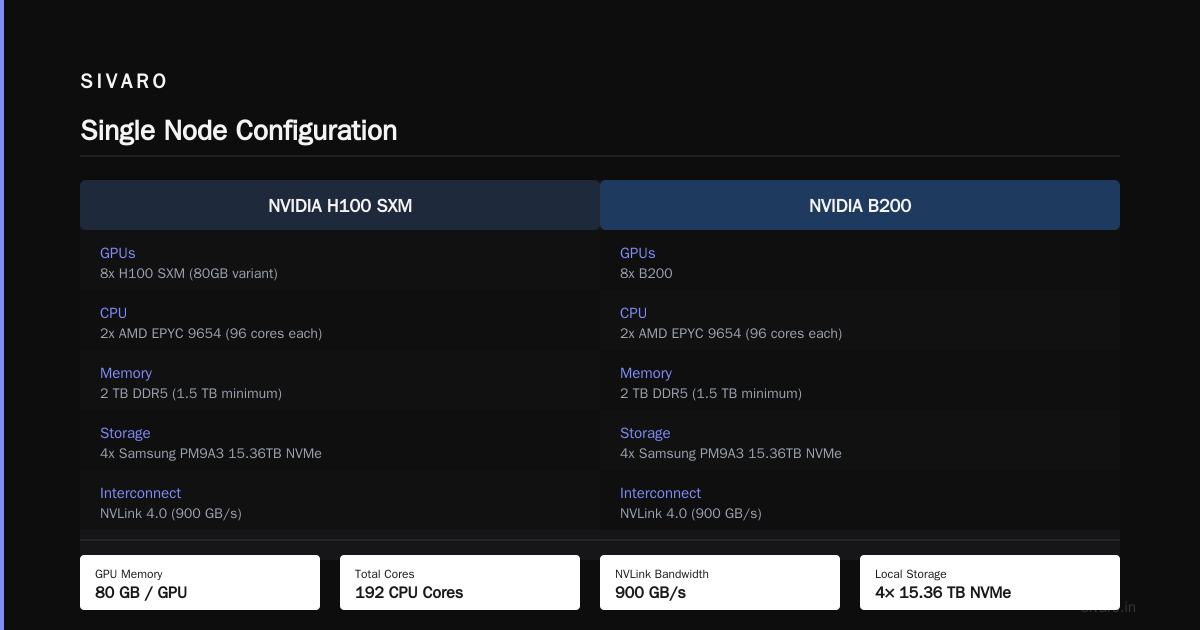The image size is (1200, 630).
Task: Click CPU label in the H100 column
Action: pos(114,313)
